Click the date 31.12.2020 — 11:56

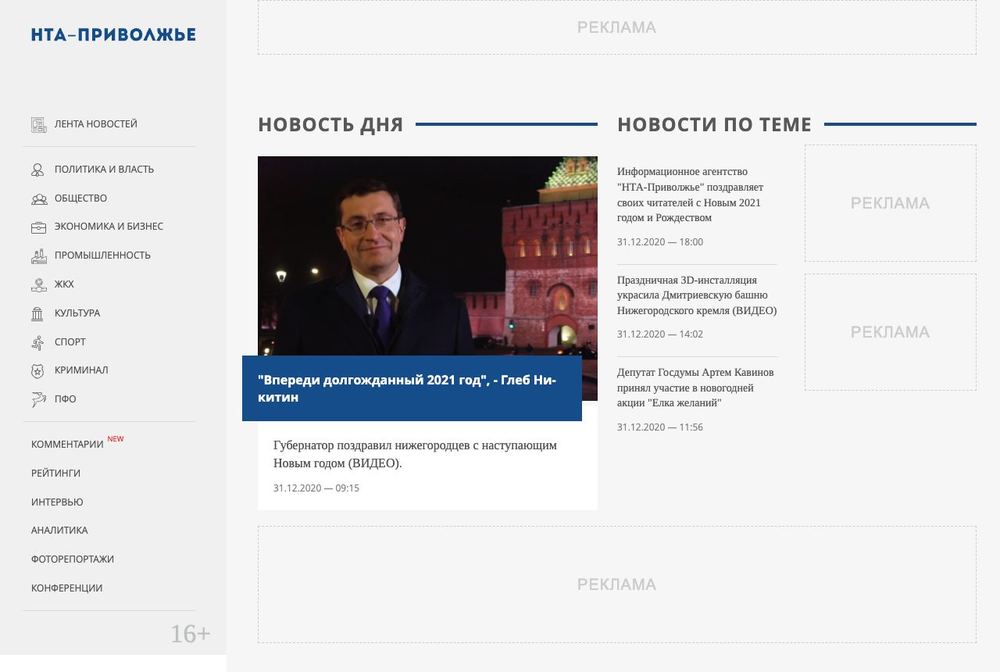(660, 427)
